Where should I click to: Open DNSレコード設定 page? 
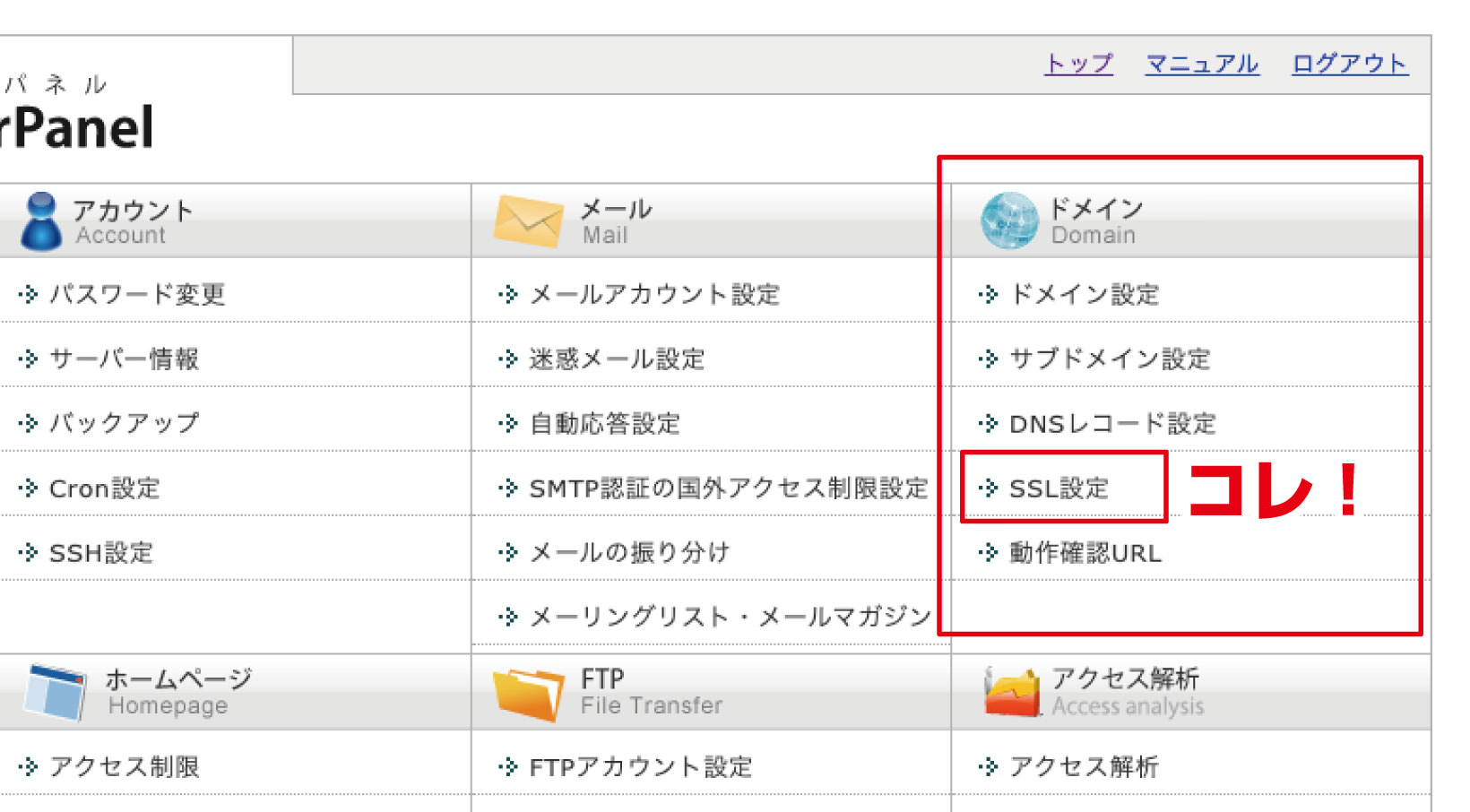pos(1111,424)
